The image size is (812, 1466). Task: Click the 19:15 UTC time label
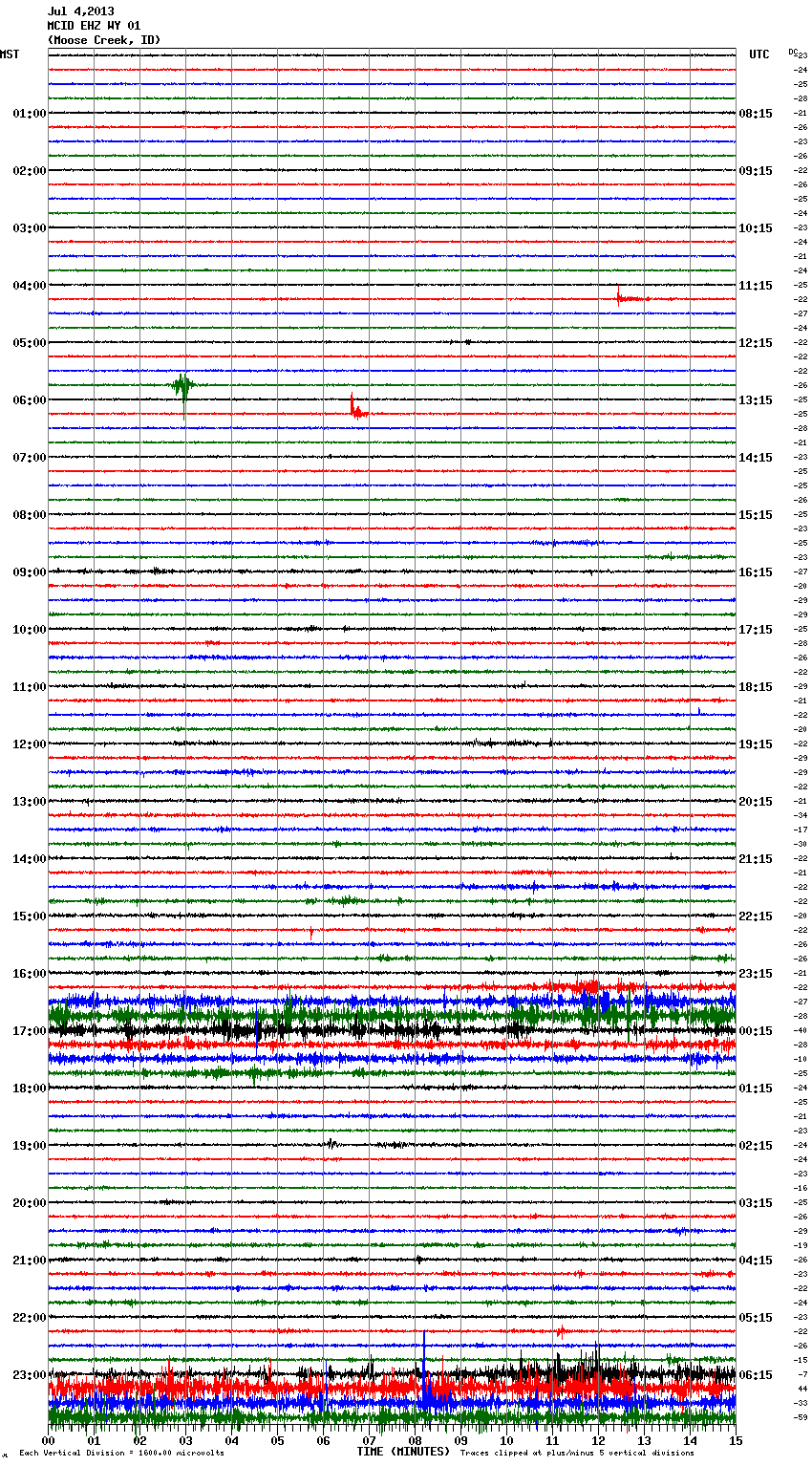pyautogui.click(x=756, y=744)
